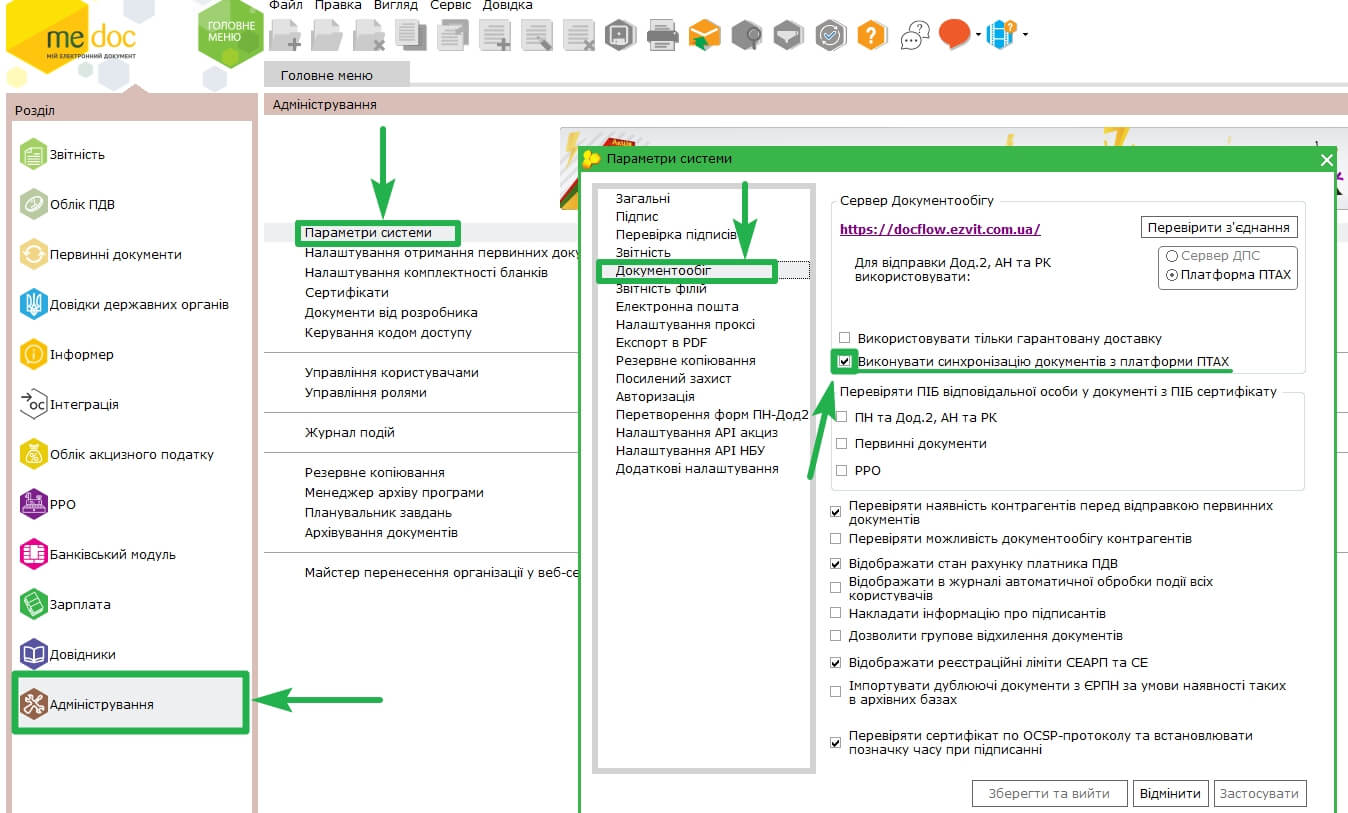Click the orange envelope receive mail icon

click(705, 36)
